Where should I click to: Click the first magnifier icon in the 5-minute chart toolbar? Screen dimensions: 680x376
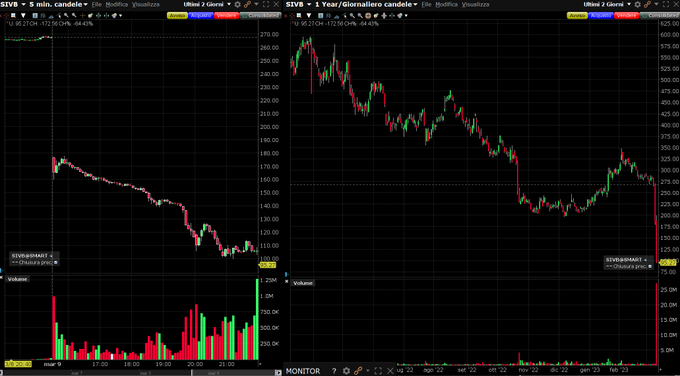(66, 16)
